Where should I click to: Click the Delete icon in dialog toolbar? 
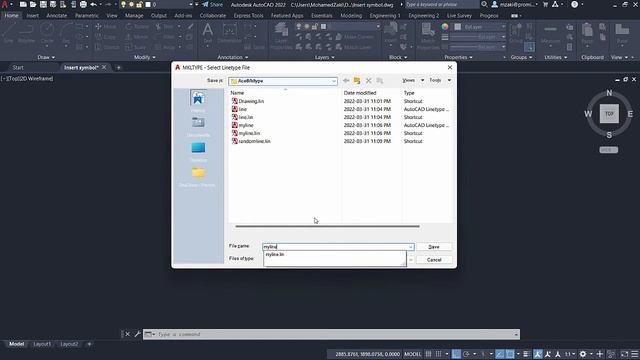pos(369,81)
